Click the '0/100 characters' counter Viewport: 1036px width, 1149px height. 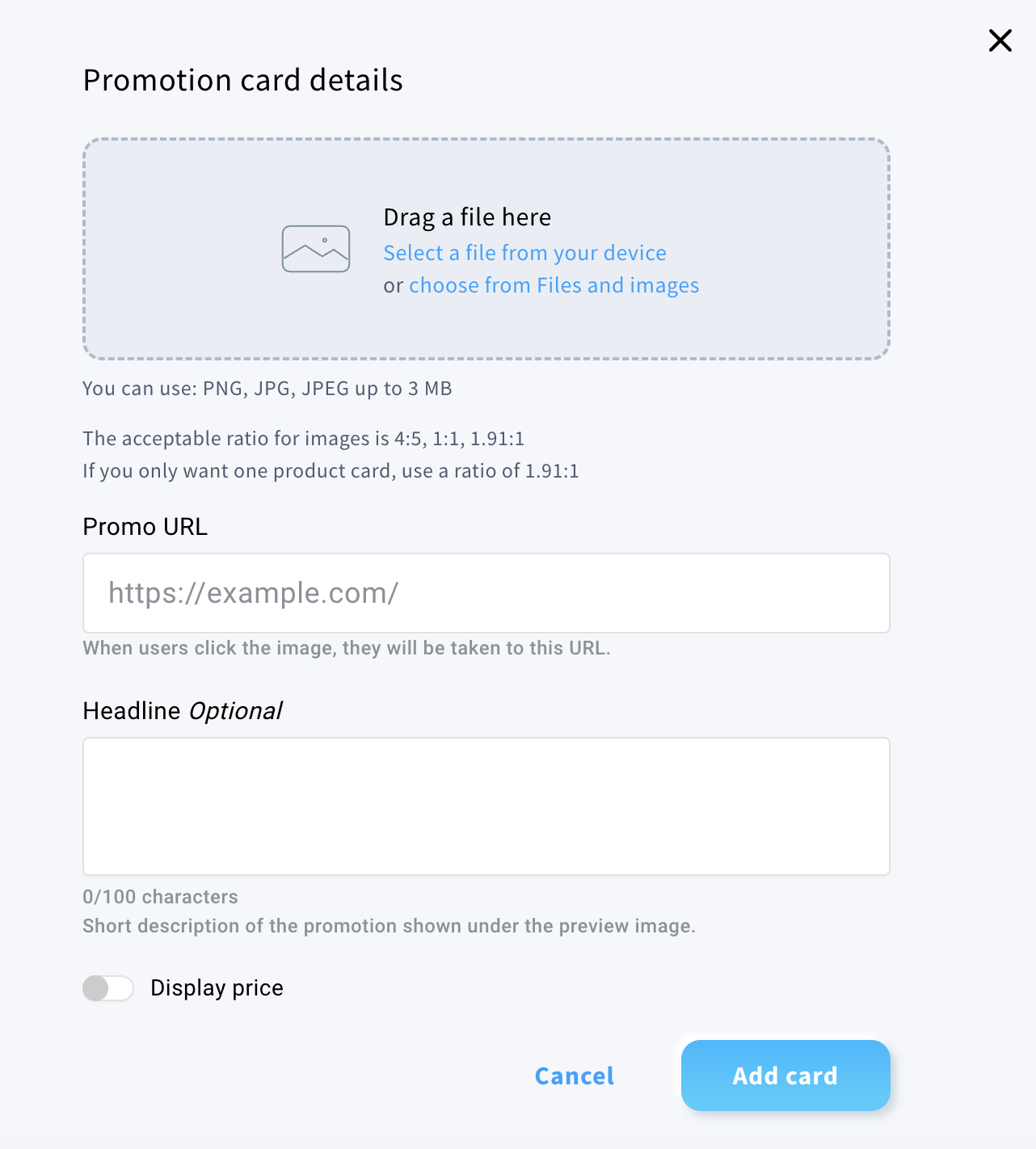(x=160, y=897)
